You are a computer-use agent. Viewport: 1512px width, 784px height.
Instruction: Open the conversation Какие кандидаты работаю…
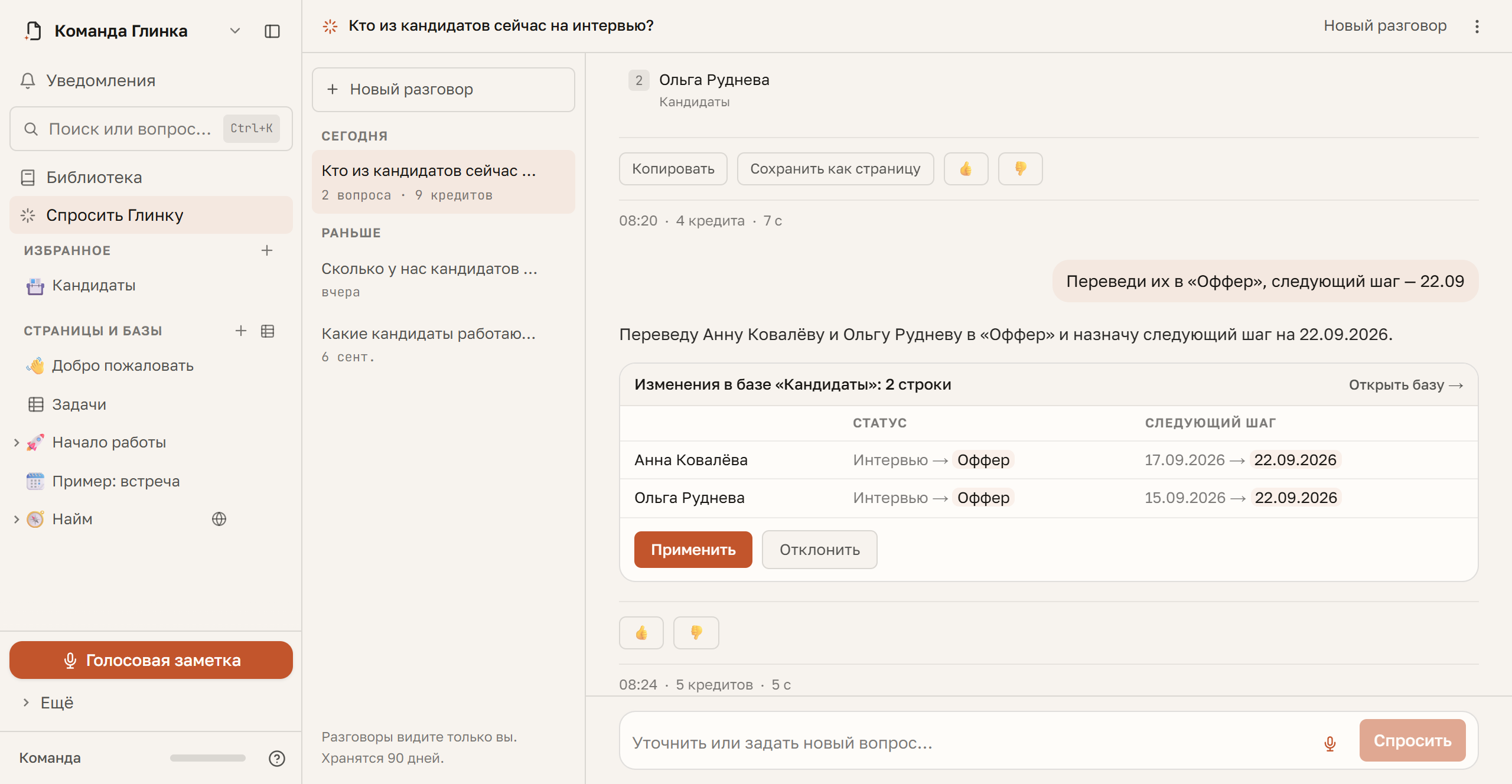[x=444, y=344]
